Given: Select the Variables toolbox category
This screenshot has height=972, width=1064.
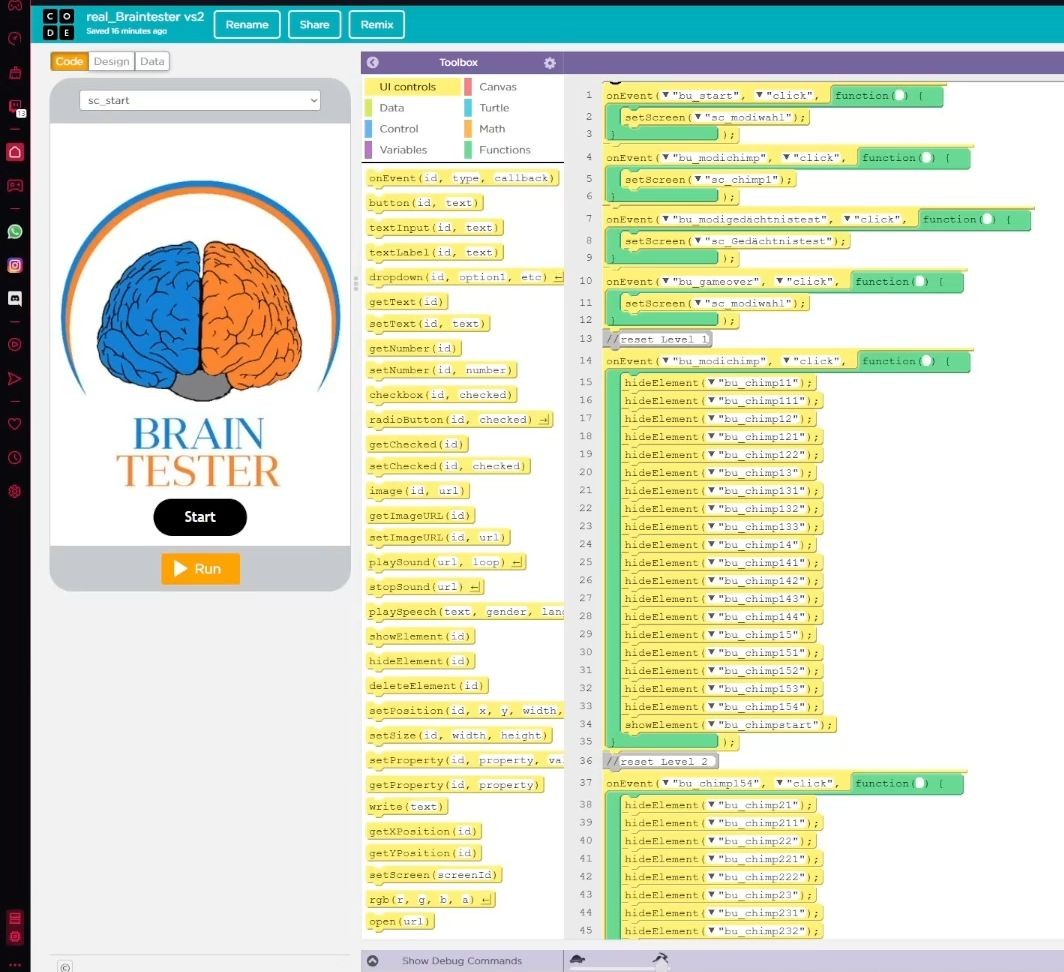Looking at the screenshot, I should (402, 150).
